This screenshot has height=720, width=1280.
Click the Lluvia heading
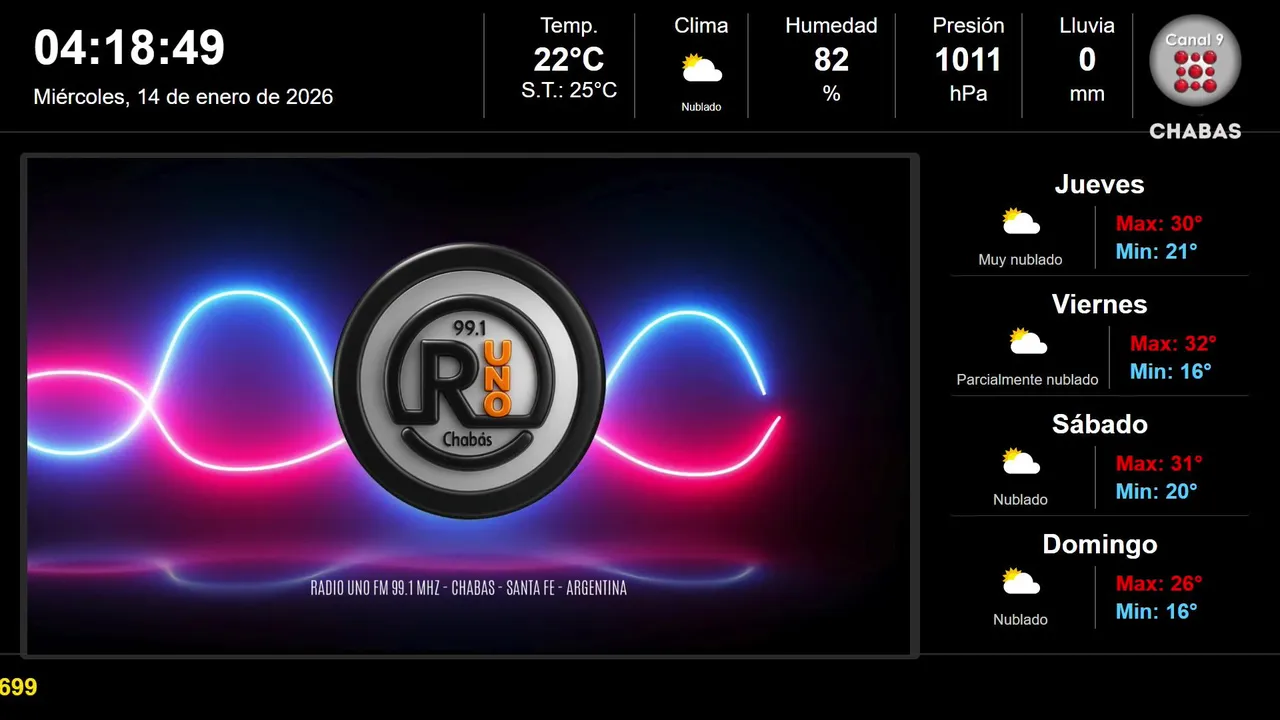(1087, 26)
